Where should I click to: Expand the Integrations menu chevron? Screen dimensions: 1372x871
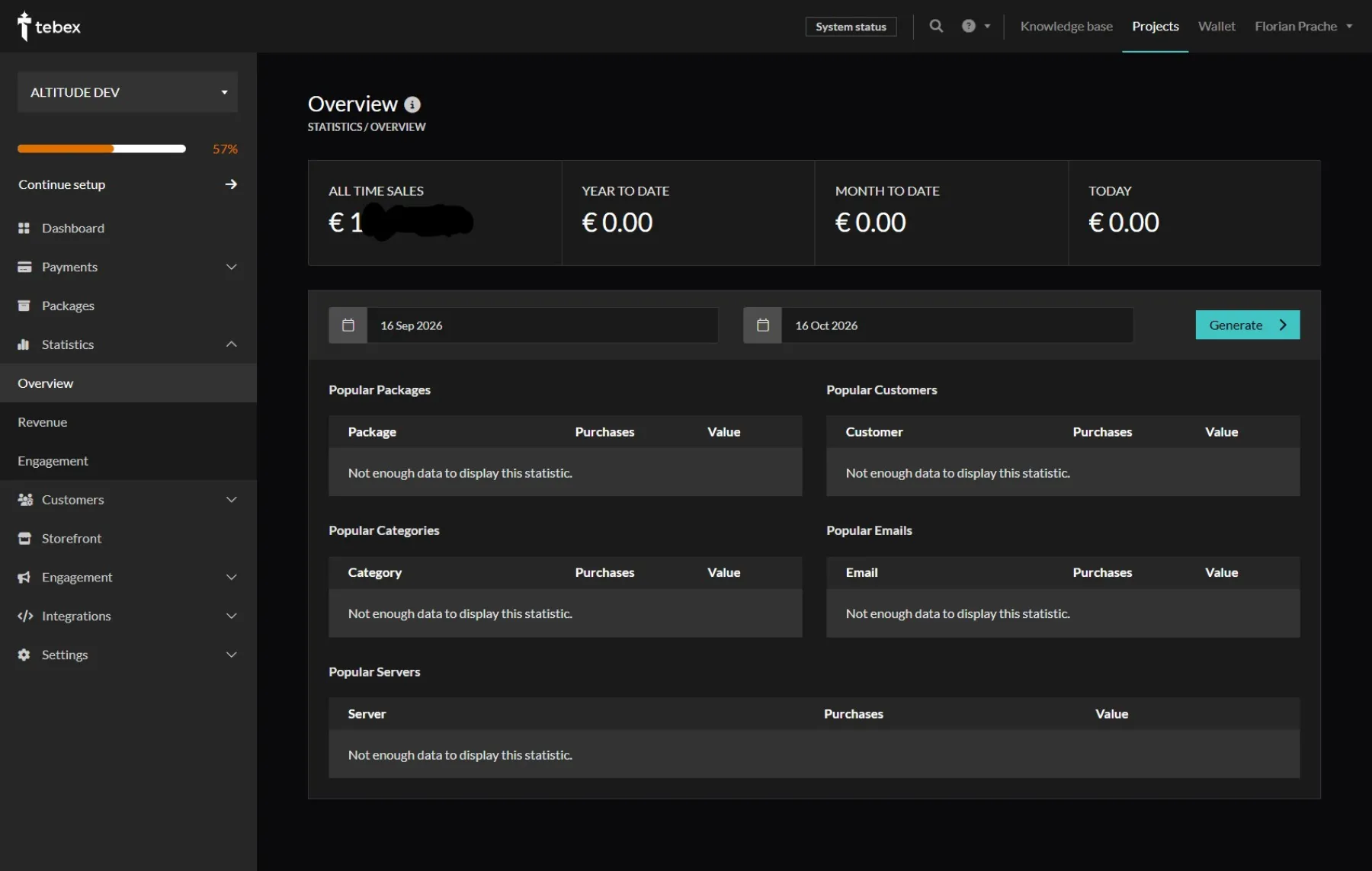(x=232, y=616)
